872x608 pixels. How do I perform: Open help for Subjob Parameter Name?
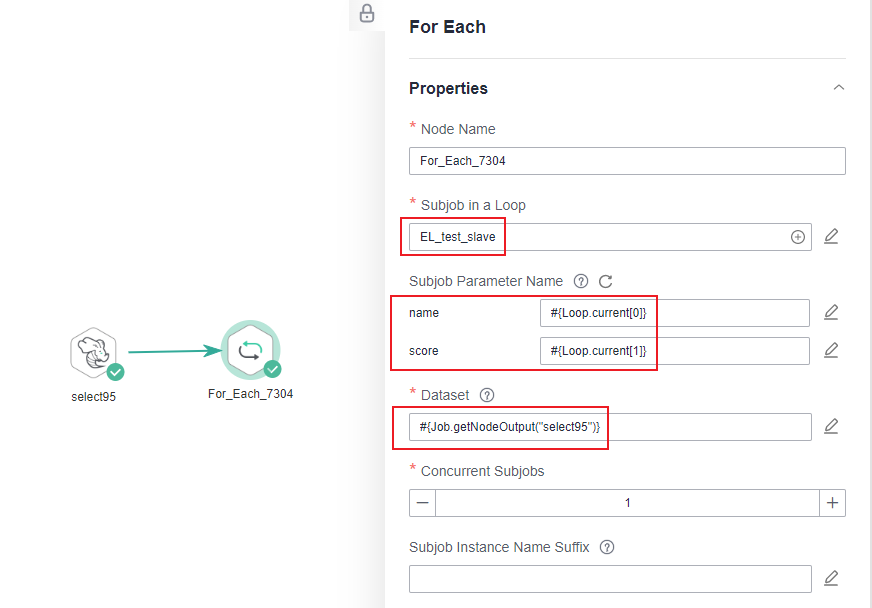(x=581, y=281)
